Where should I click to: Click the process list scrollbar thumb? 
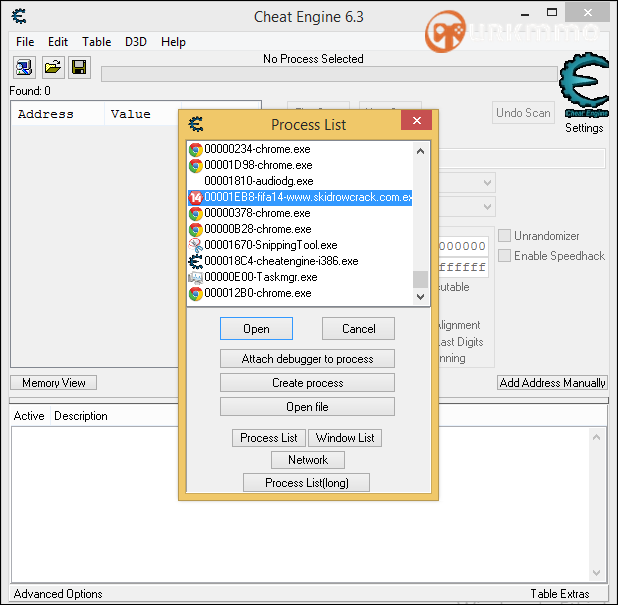click(x=421, y=279)
